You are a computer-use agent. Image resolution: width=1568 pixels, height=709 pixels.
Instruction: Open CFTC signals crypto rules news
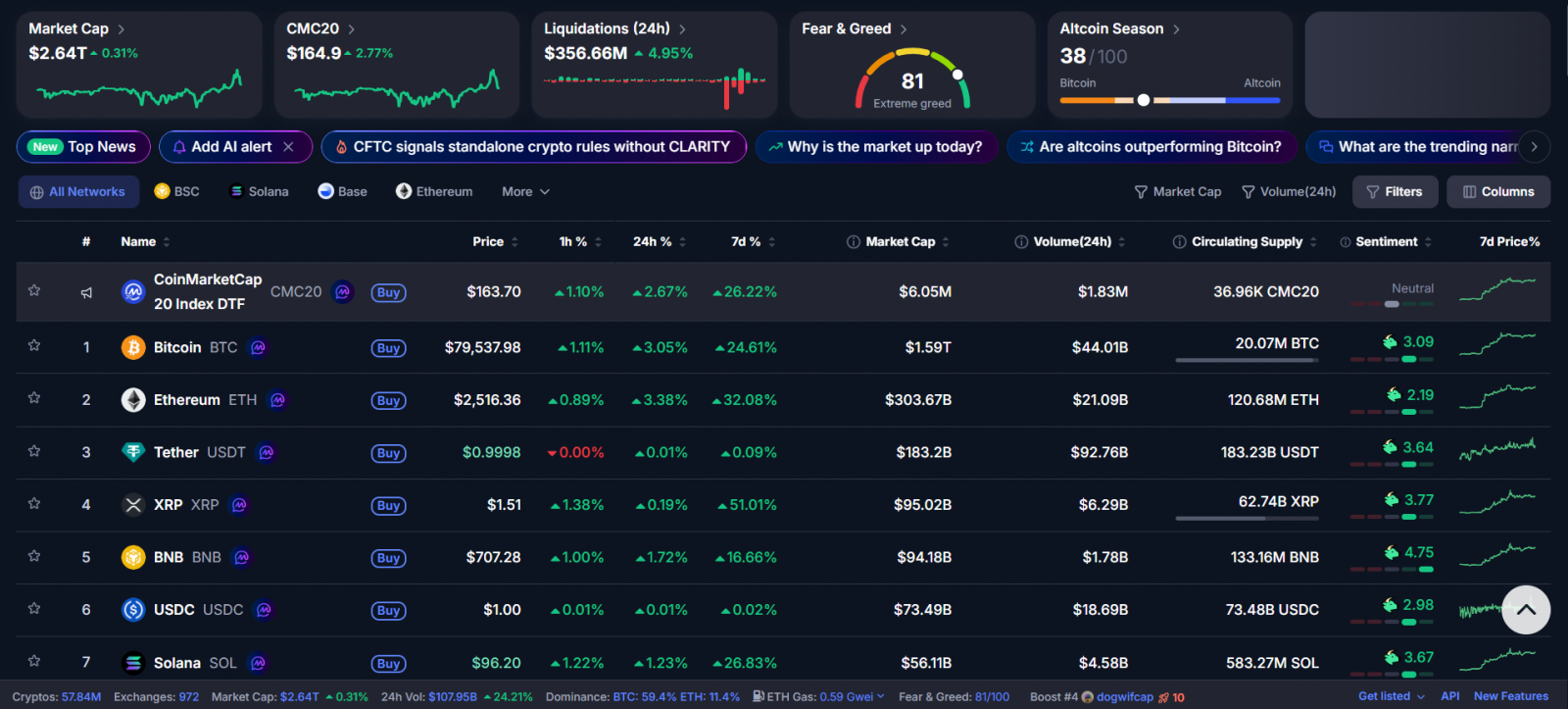(534, 147)
